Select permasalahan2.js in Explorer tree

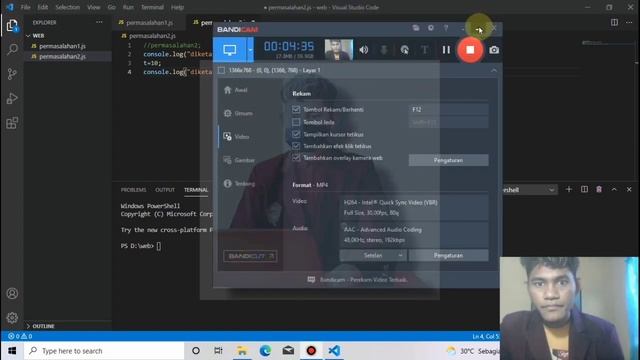[62, 56]
